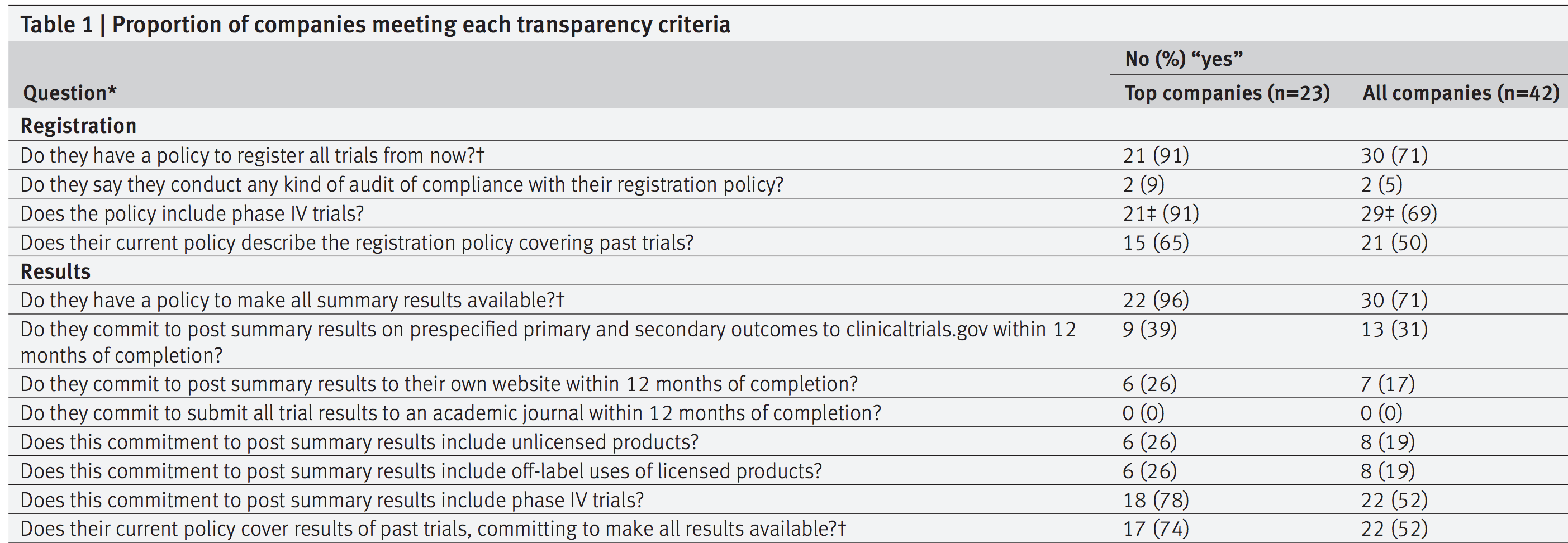Click '21‡ (91)' in phase IV row
1568x543 pixels.
click(x=1161, y=213)
